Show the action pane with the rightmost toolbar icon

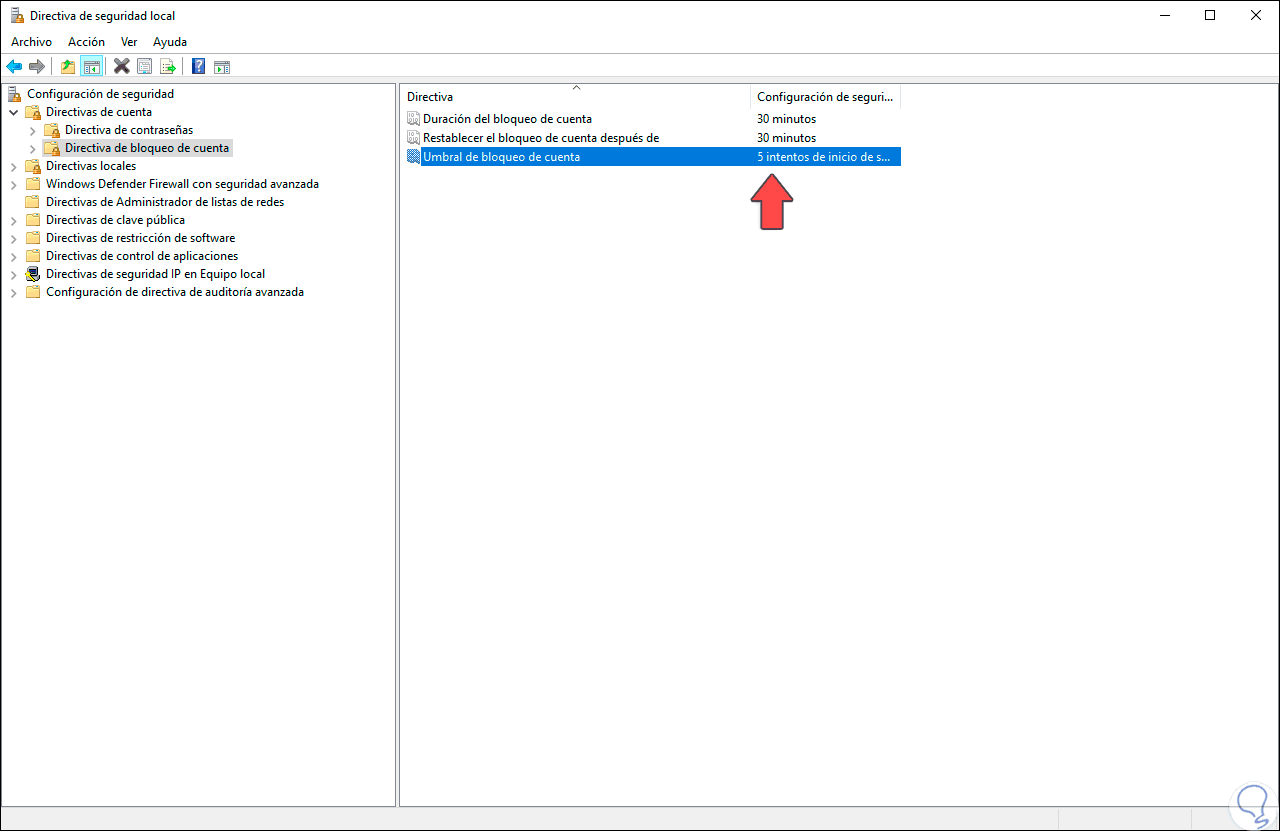221,66
